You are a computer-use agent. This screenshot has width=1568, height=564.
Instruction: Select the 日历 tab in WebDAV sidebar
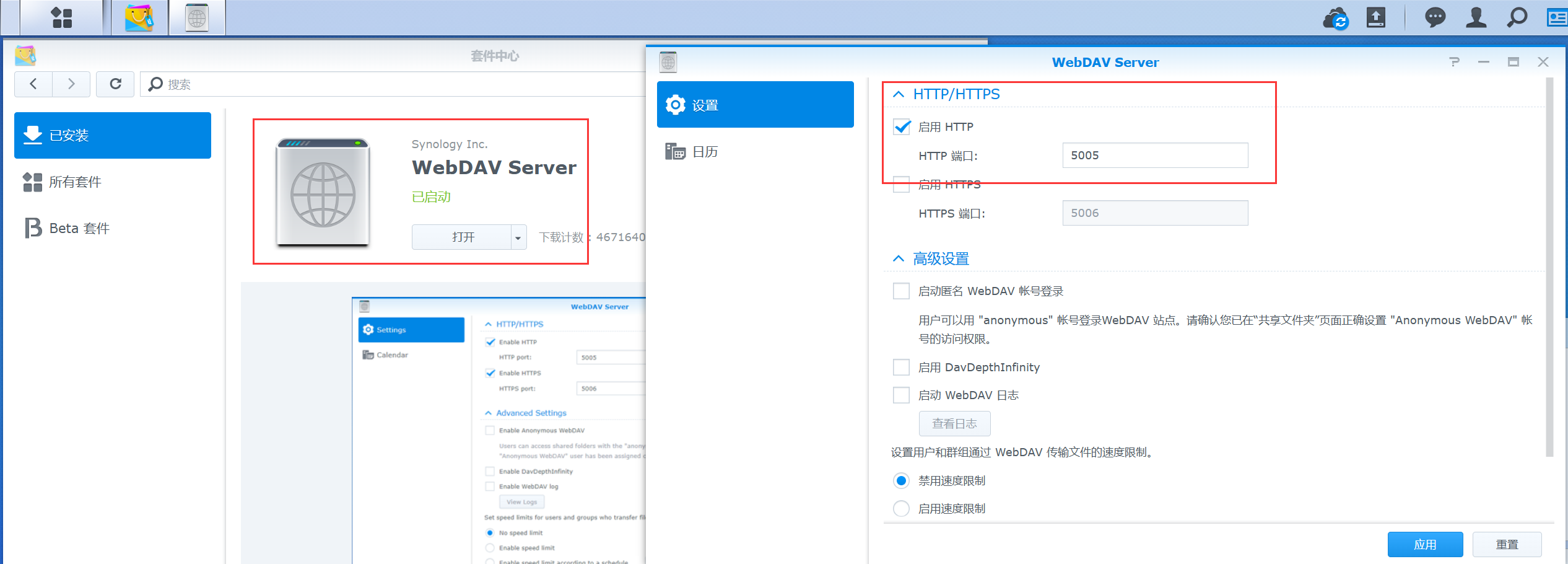[x=705, y=152]
